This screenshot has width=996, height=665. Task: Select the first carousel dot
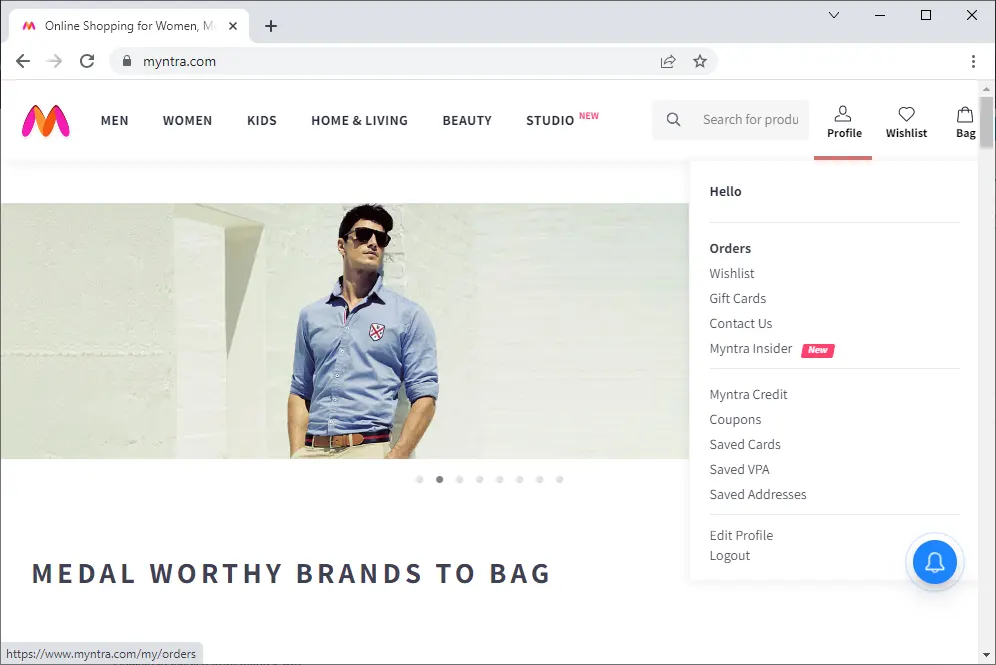tap(419, 480)
